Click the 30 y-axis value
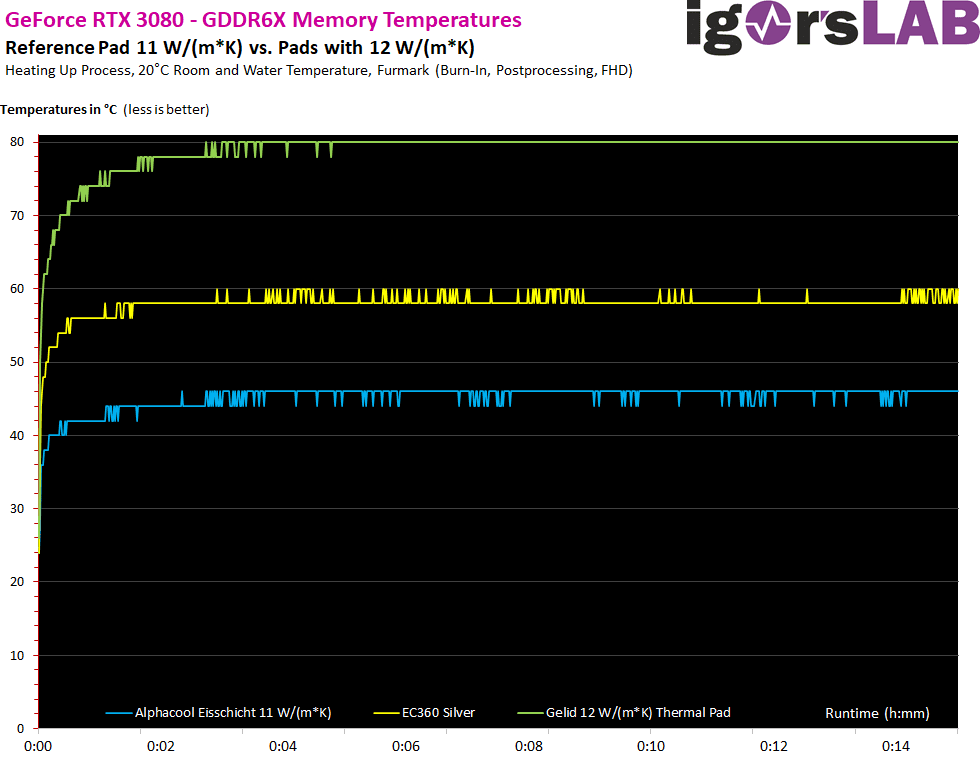This screenshot has height=766, width=980. [x=17, y=509]
